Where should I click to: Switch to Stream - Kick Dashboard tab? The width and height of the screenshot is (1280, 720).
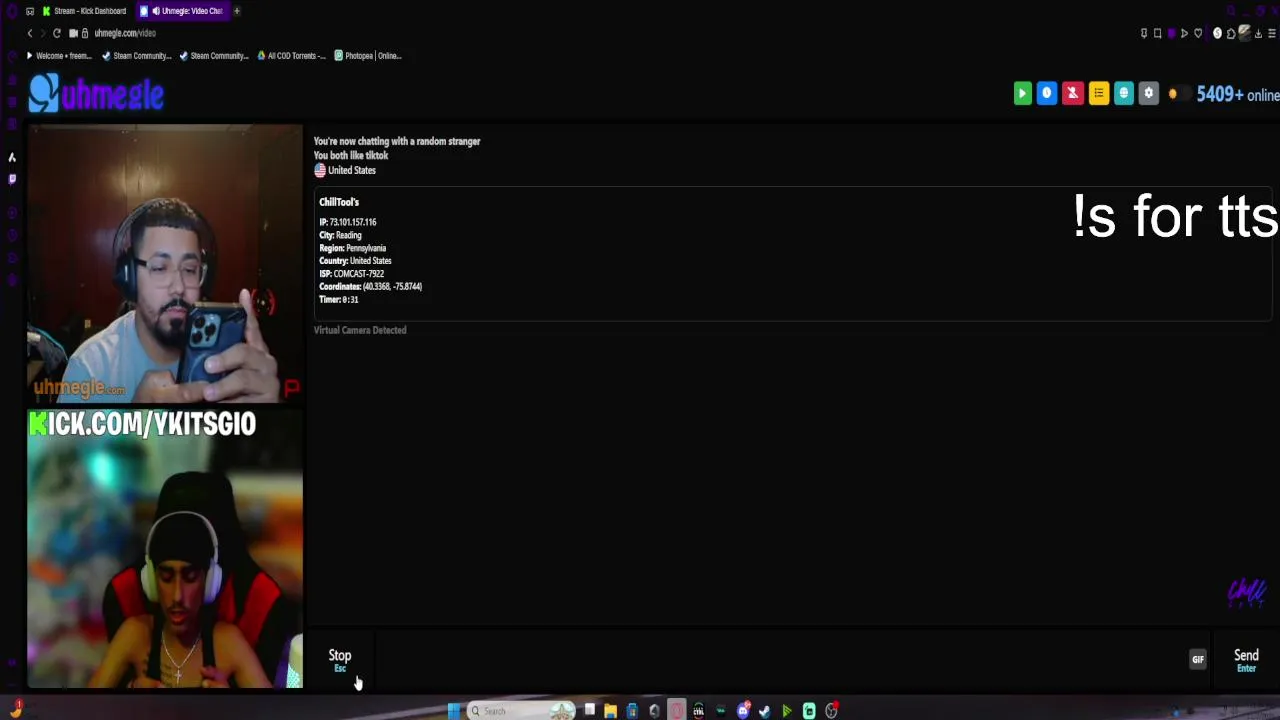[x=85, y=11]
